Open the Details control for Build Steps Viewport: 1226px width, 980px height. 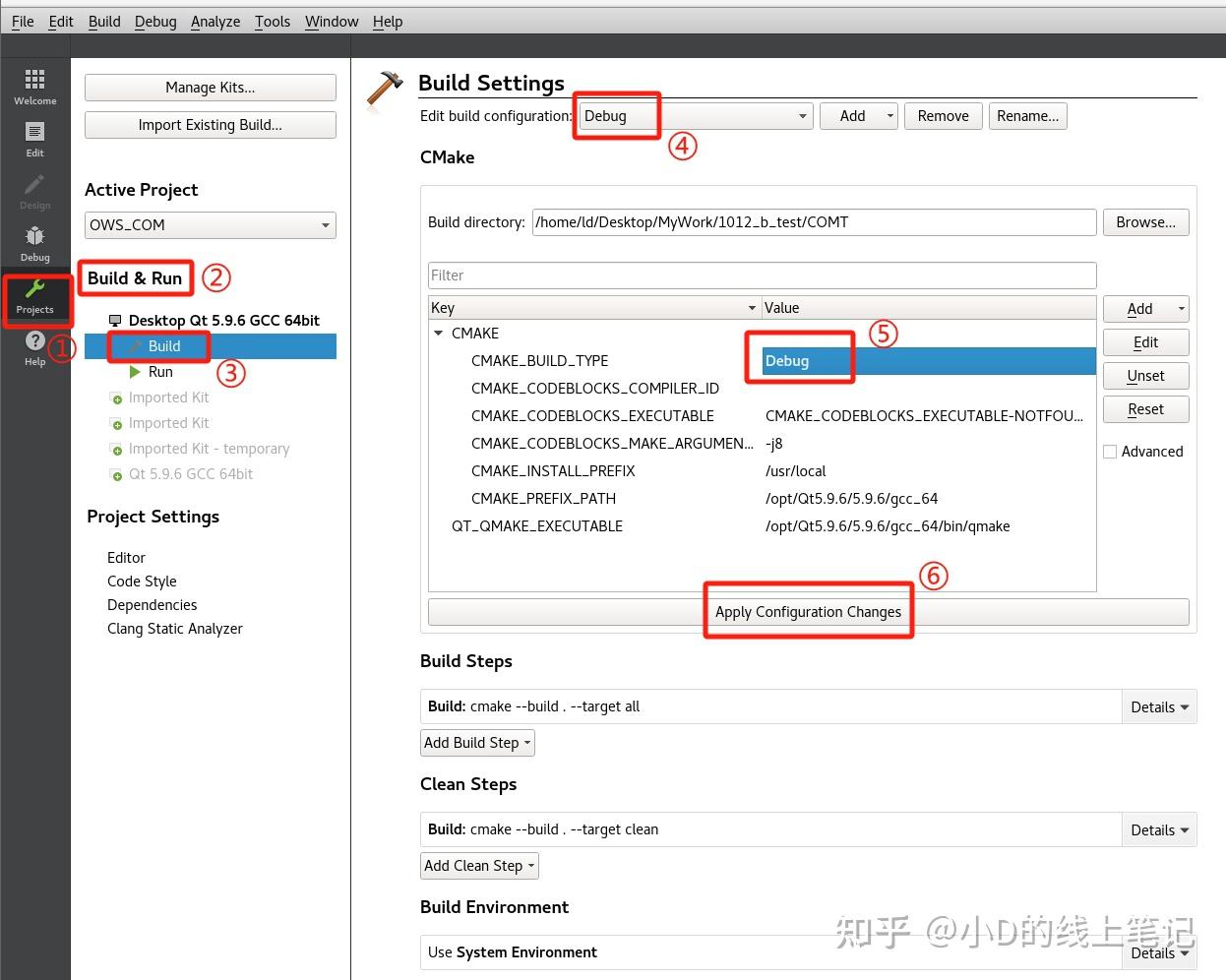click(x=1158, y=706)
